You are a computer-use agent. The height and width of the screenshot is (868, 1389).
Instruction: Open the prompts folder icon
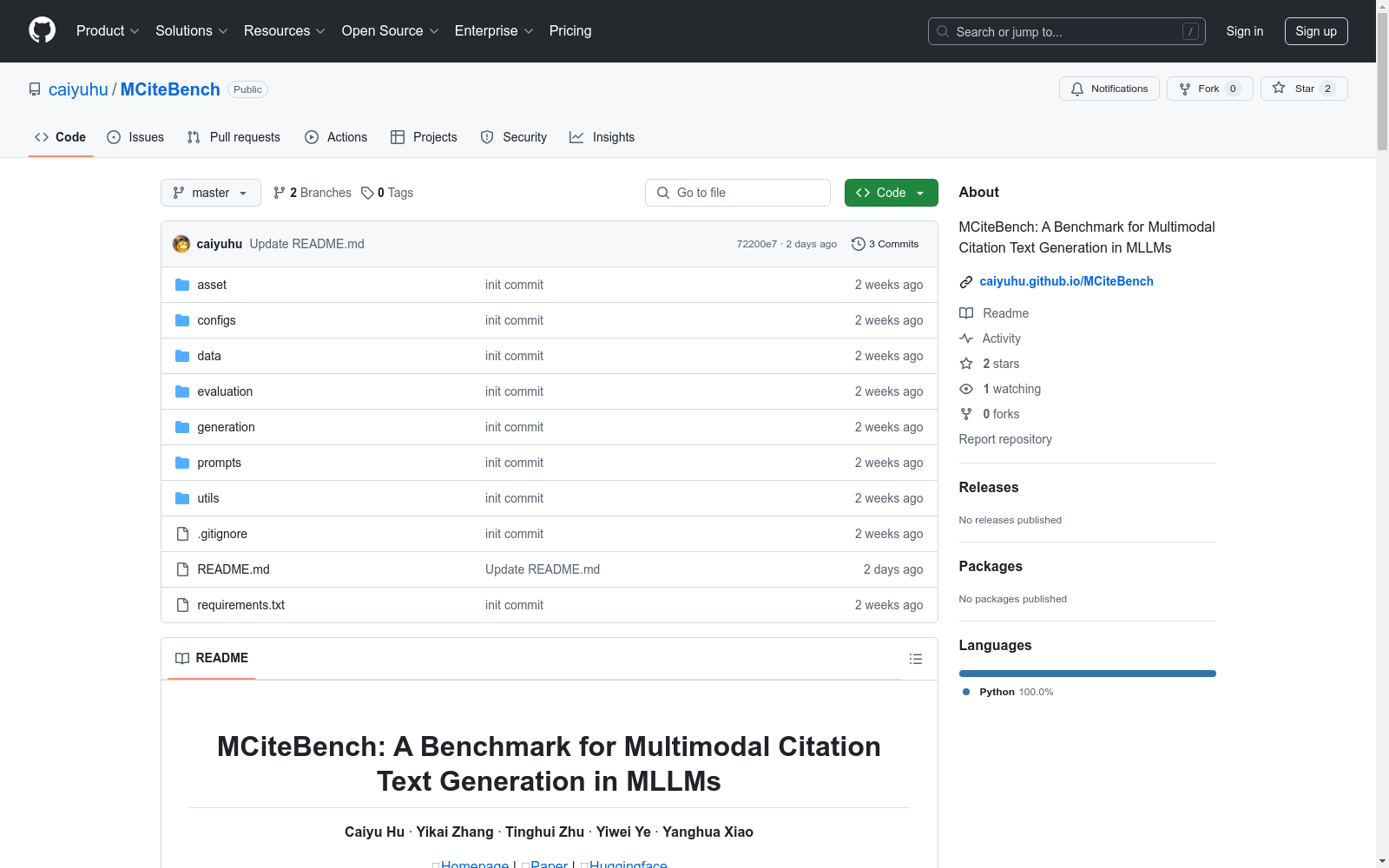(x=182, y=463)
